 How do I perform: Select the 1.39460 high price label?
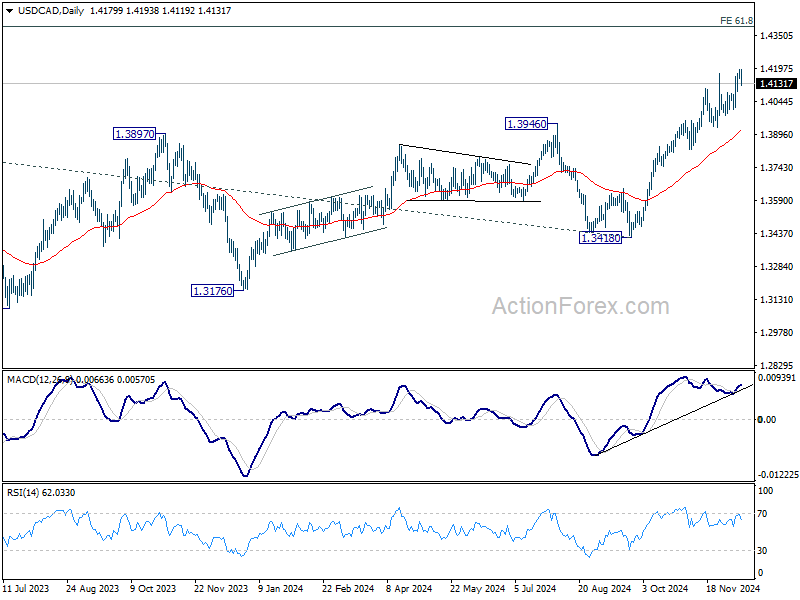[x=527, y=123]
